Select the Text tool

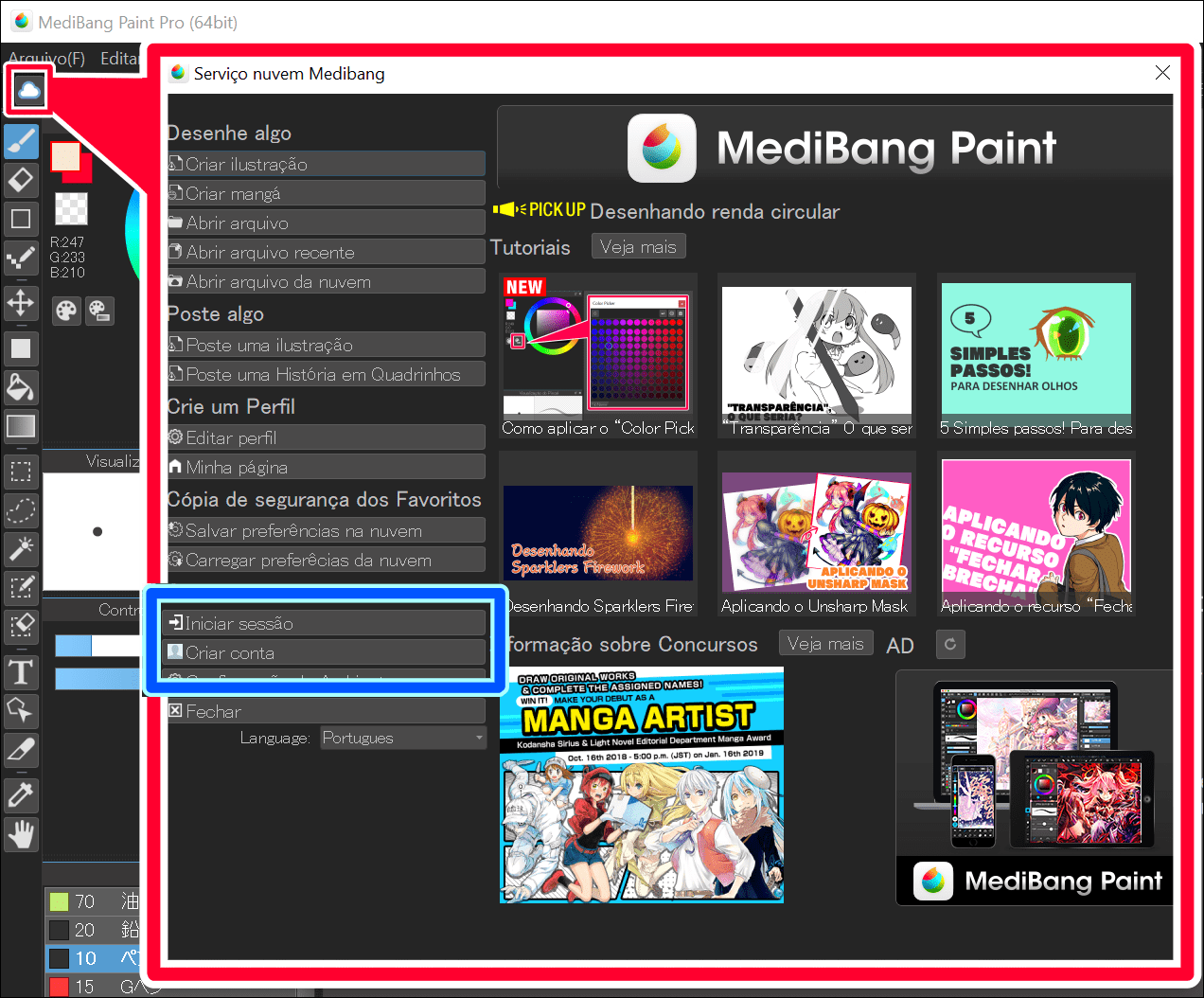pos(21,672)
